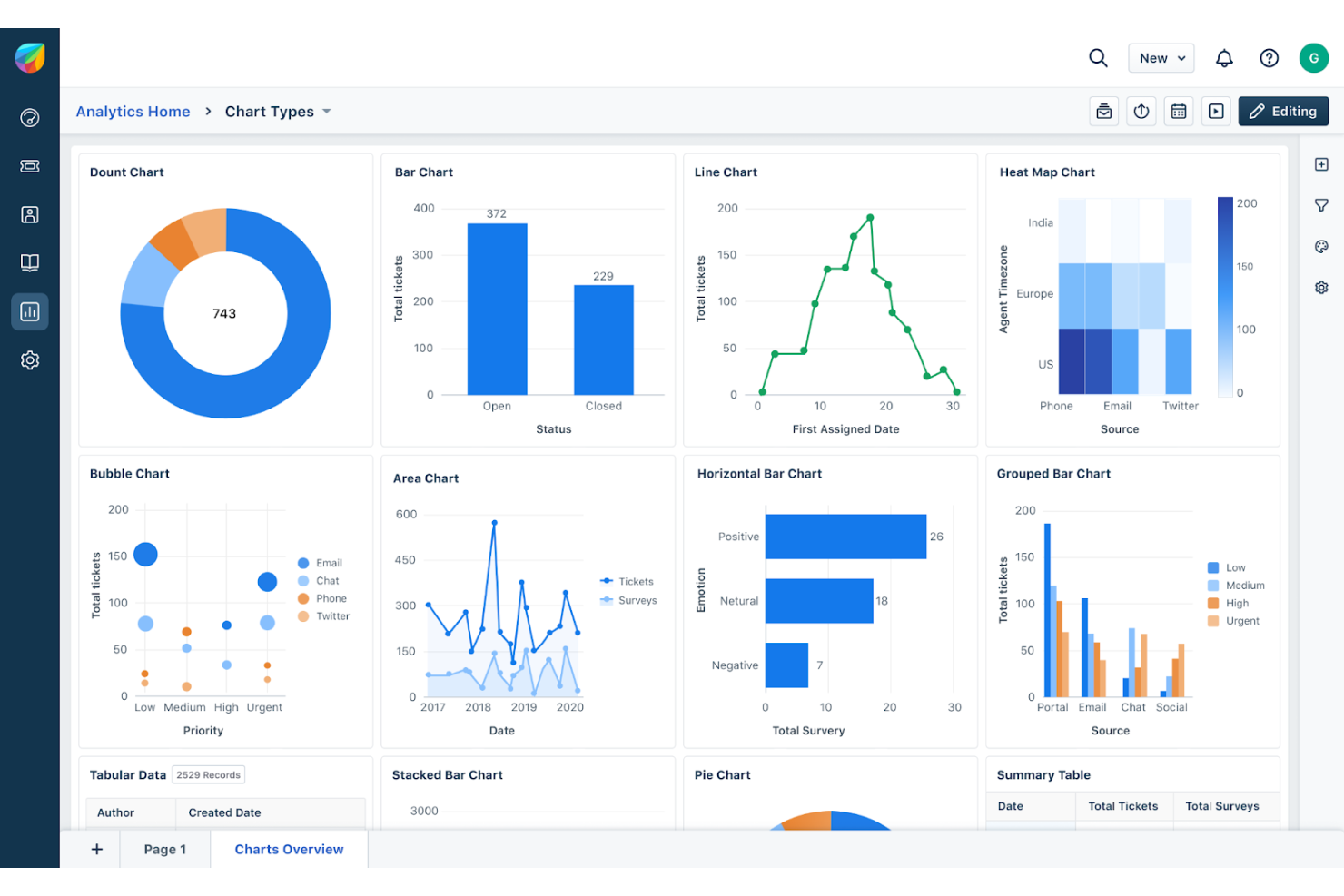Open the New dropdown

[1161, 57]
